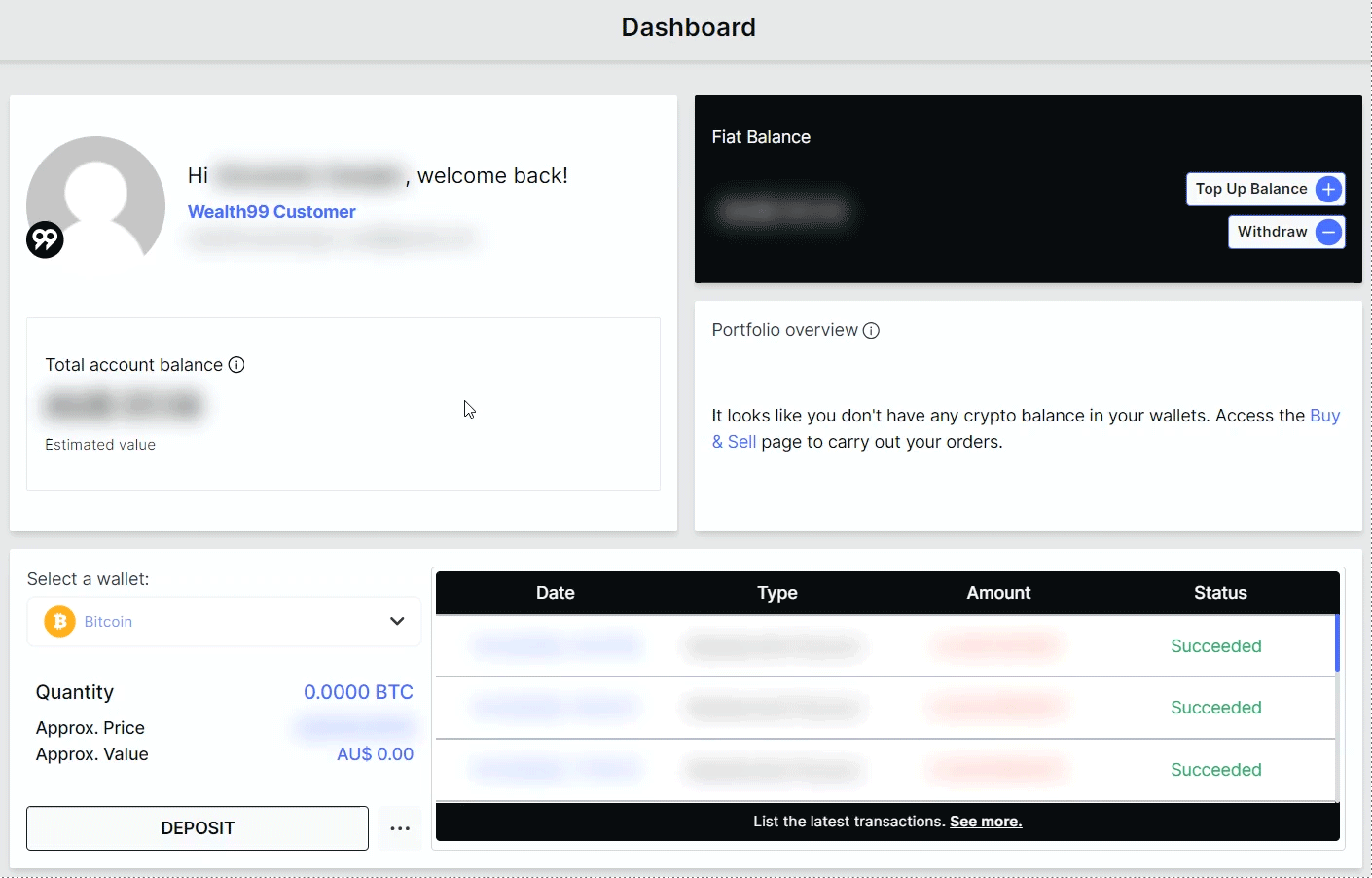
Task: Open the Select a wallet combo box
Action: 224,621
